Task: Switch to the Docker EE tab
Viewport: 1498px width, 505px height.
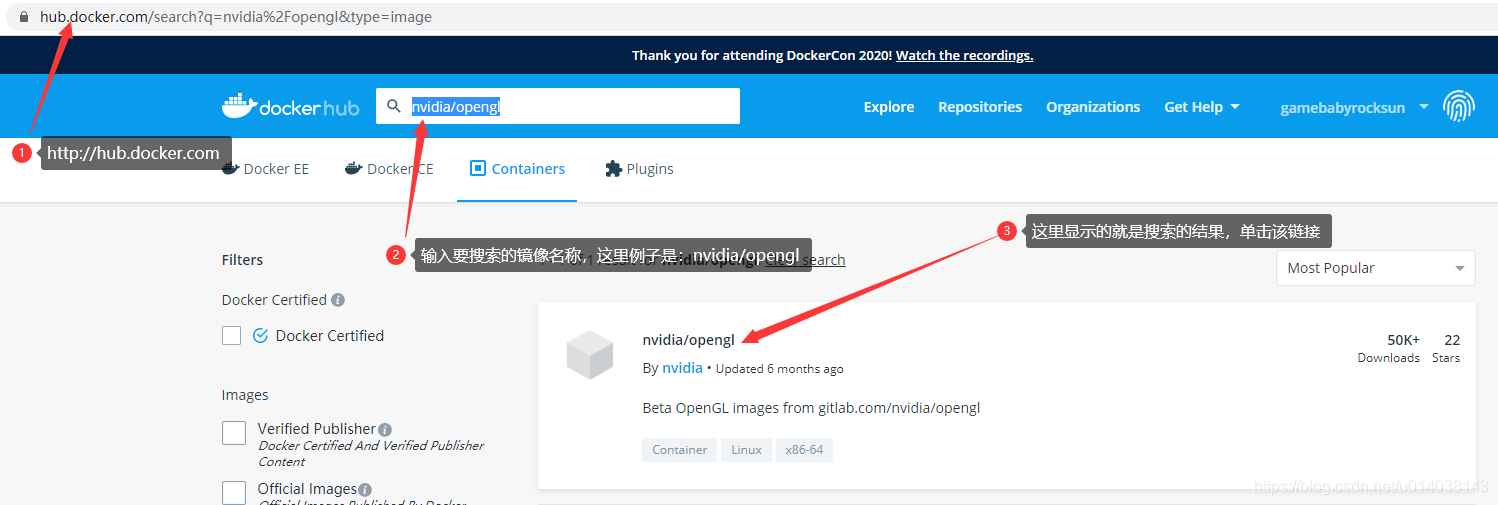Action: (265, 169)
